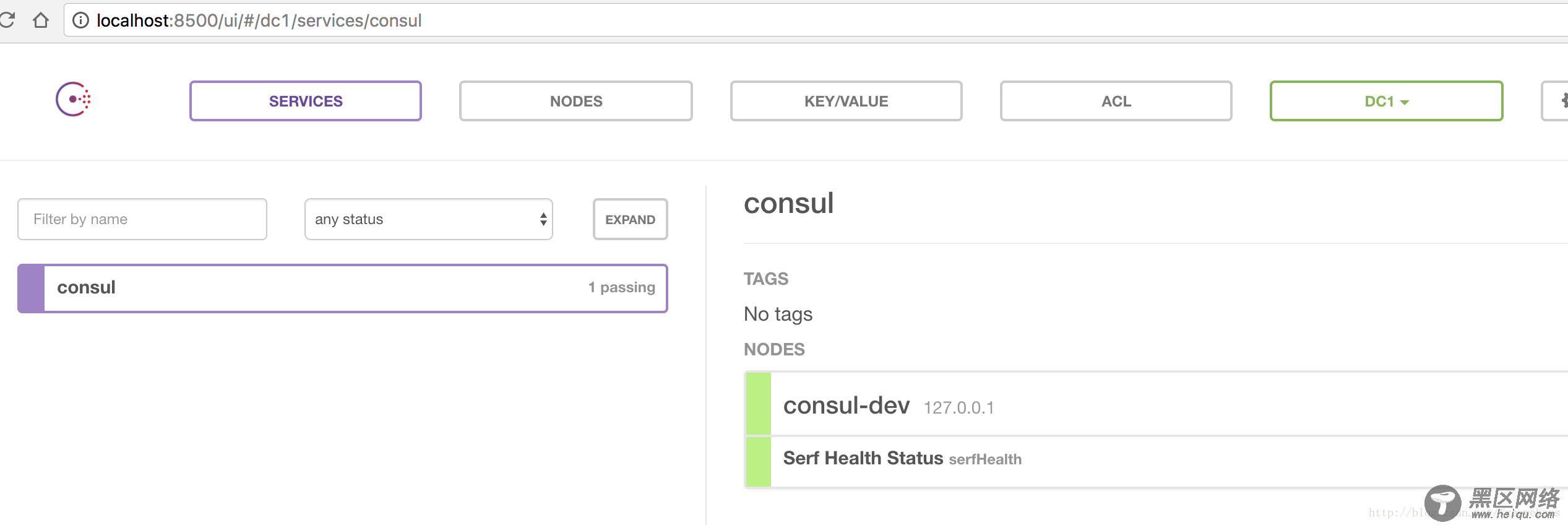This screenshot has width=1568, height=525.
Task: Click the No tags text
Action: 778,315
